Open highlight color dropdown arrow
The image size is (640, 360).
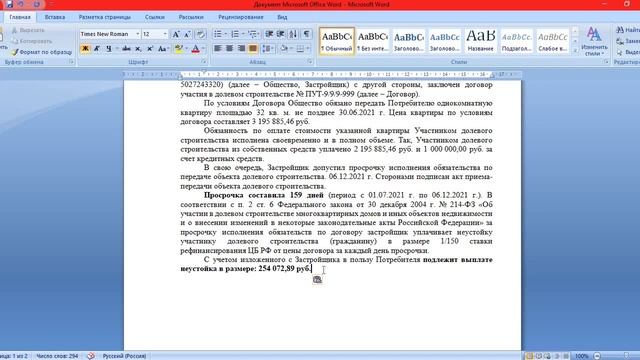[187, 49]
